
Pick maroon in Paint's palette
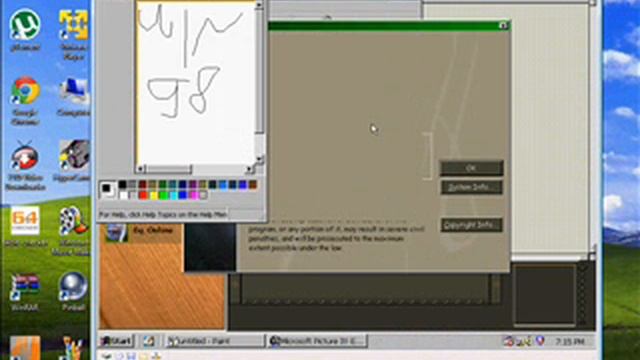pos(142,185)
